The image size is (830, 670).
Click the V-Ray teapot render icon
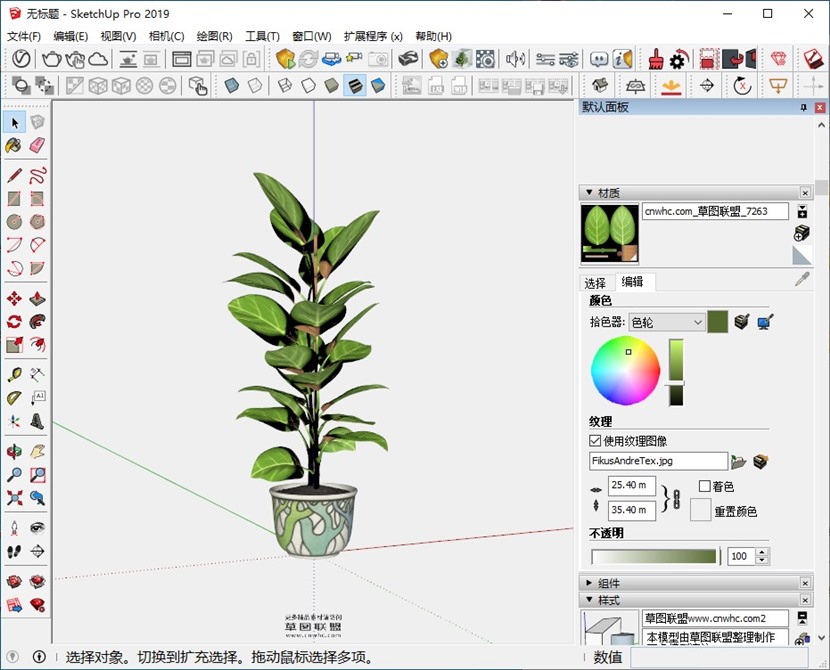51,59
